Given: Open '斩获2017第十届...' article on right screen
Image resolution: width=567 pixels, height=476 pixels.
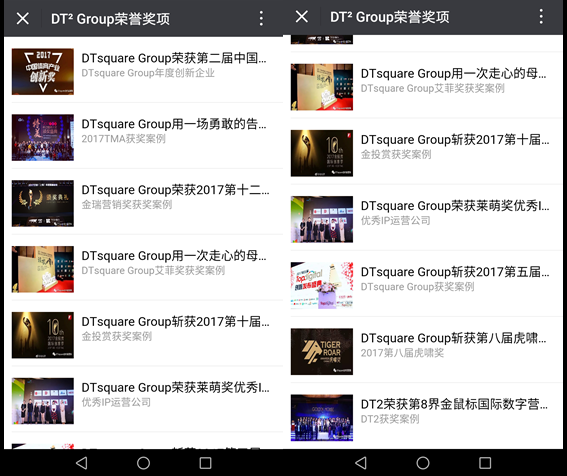Looking at the screenshot, I should [x=455, y=140].
